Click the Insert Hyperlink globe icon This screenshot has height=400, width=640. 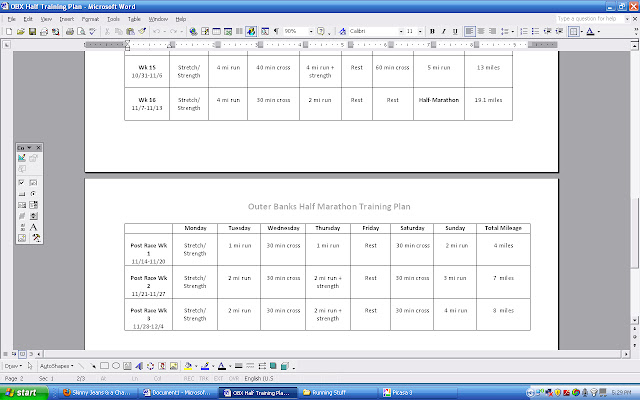point(193,31)
